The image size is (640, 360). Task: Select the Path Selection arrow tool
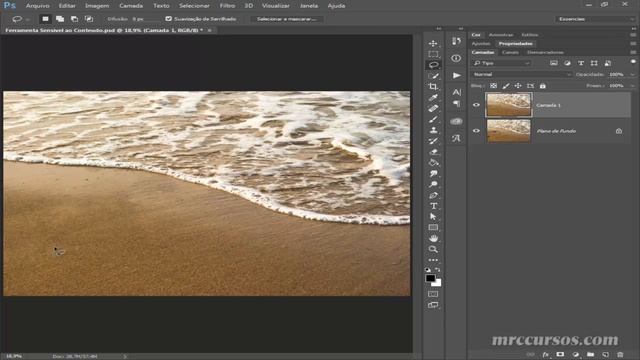pyautogui.click(x=433, y=217)
